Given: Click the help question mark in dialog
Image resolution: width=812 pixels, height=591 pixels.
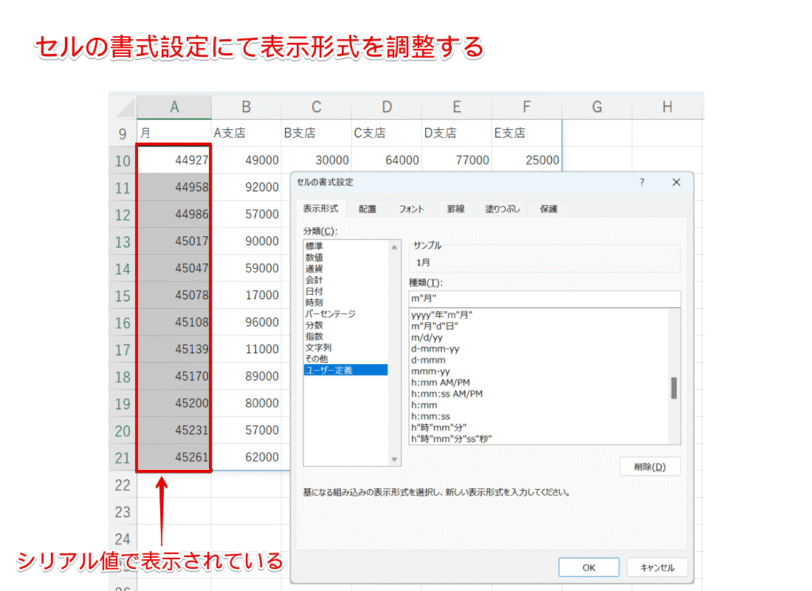Looking at the screenshot, I should click(642, 182).
